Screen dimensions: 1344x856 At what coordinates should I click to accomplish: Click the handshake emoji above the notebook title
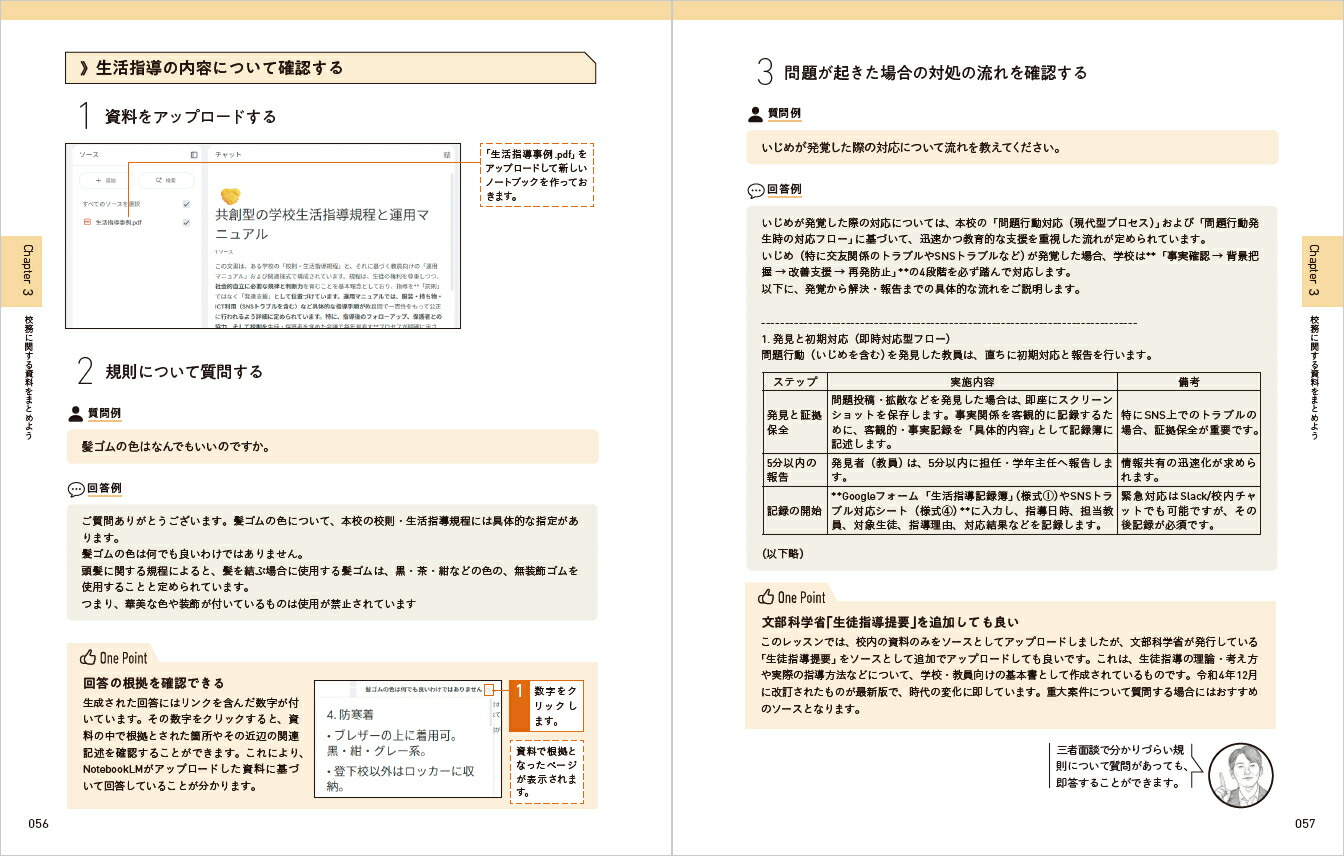[x=230, y=195]
